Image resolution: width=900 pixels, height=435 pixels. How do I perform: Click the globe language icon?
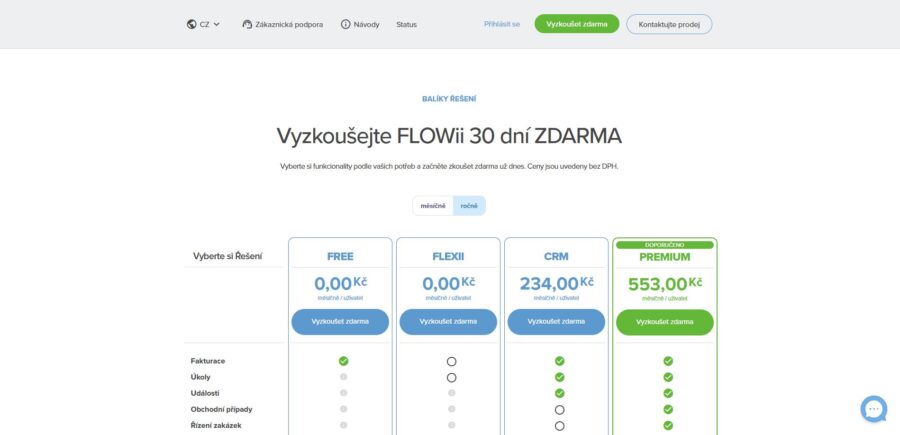point(192,25)
